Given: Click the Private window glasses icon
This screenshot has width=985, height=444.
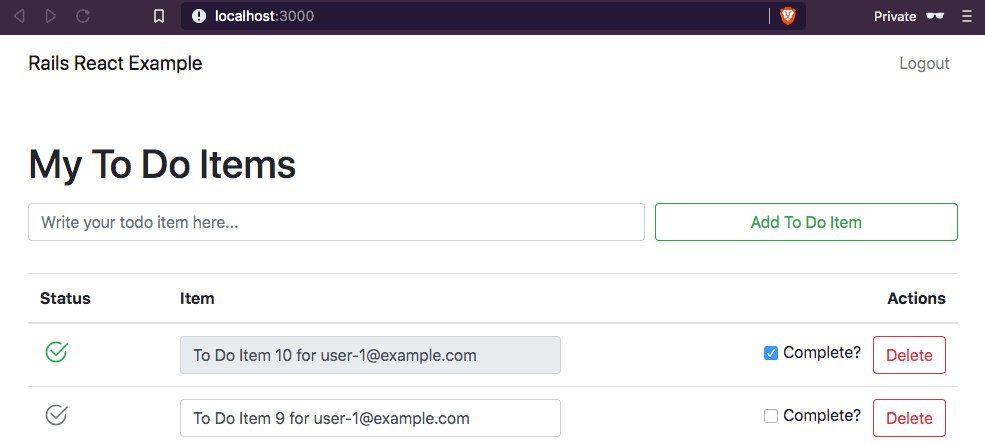Looking at the screenshot, I should pos(935,16).
